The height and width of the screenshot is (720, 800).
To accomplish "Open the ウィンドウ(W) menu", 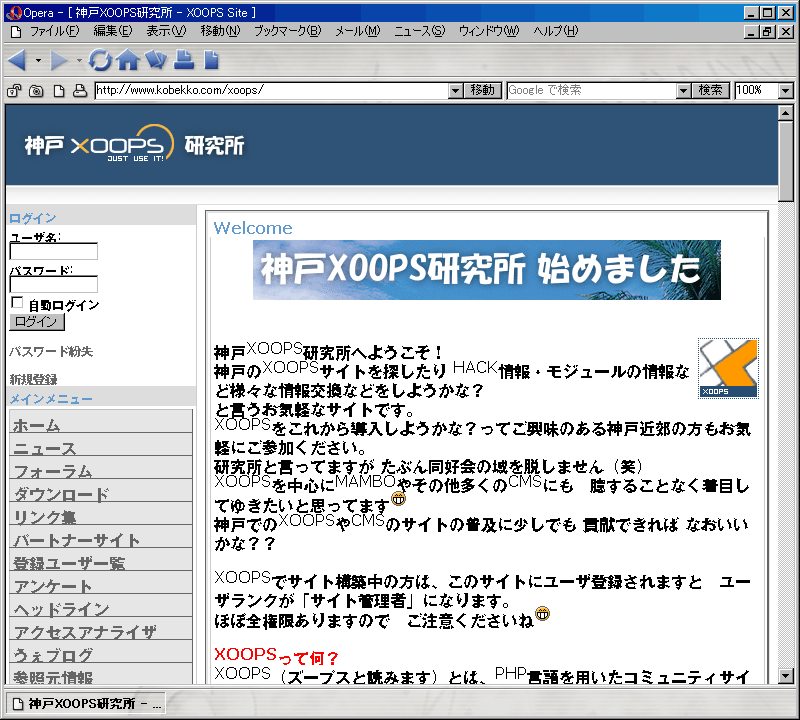I will 489,32.
